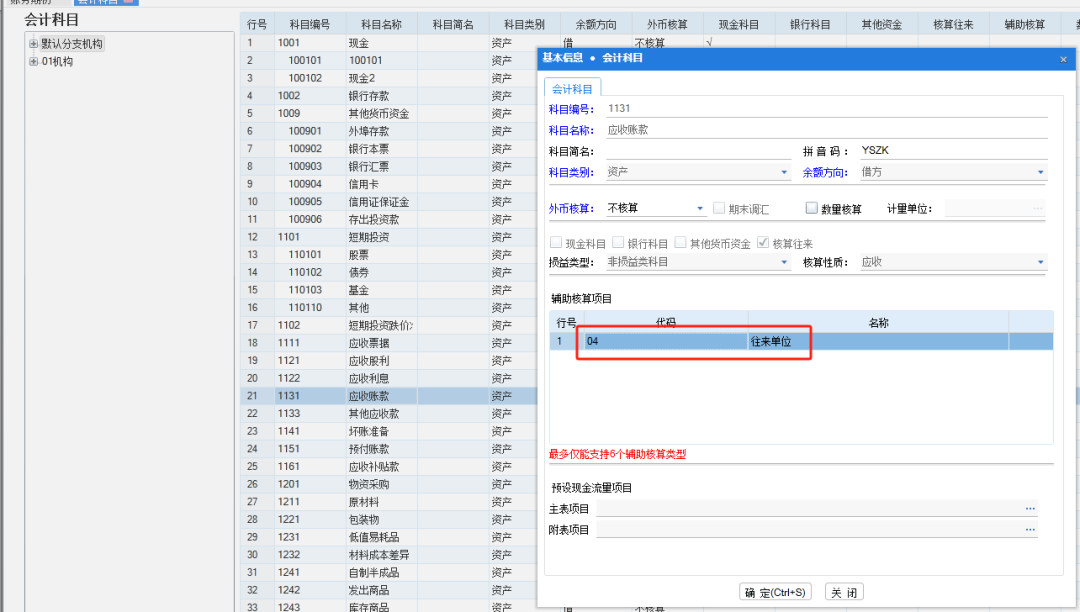
Task: Select 01机构 in the tree
Action: click(x=57, y=61)
